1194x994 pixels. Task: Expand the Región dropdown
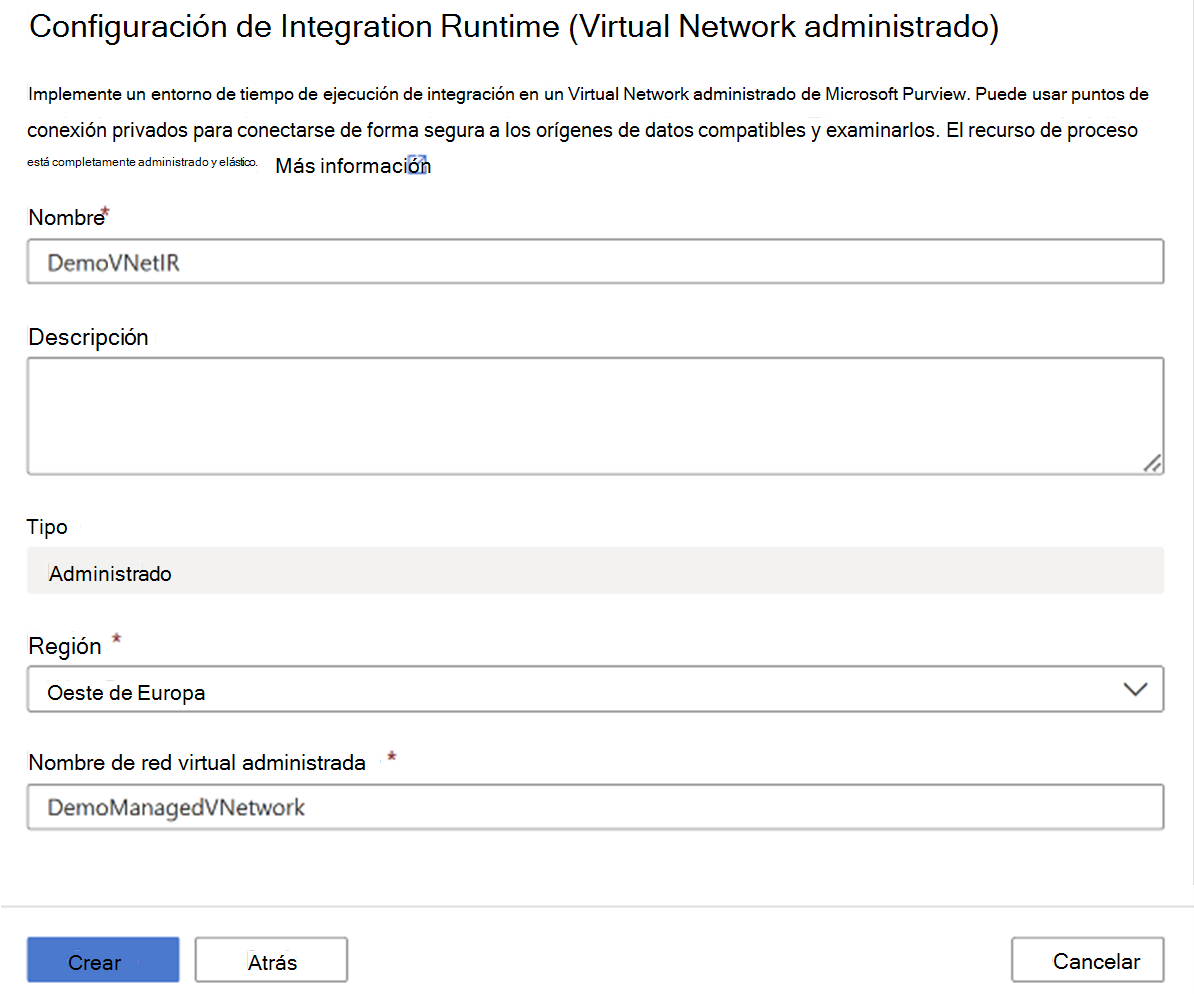click(x=595, y=689)
